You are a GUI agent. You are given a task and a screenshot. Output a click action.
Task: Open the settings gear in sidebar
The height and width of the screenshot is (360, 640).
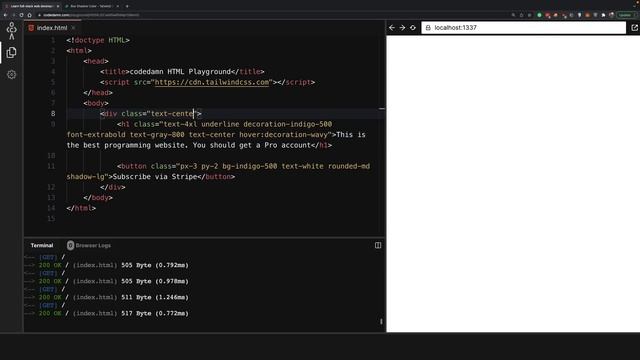11,75
